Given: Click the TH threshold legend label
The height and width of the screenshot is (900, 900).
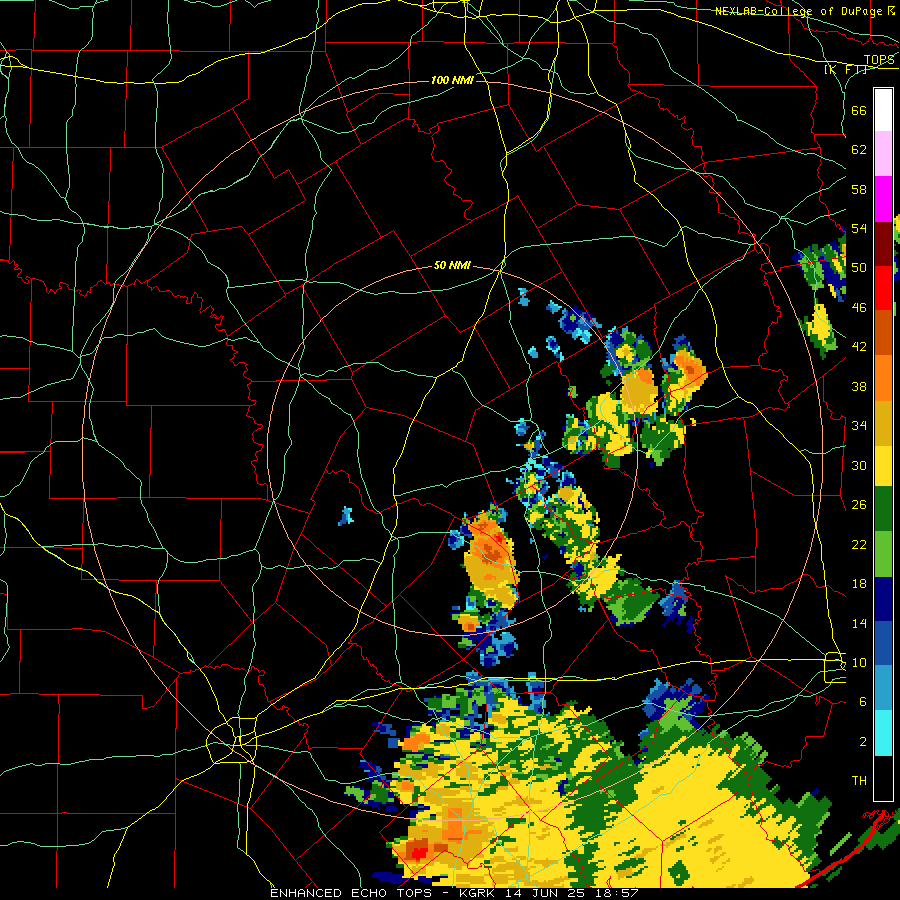Looking at the screenshot, I should [859, 781].
